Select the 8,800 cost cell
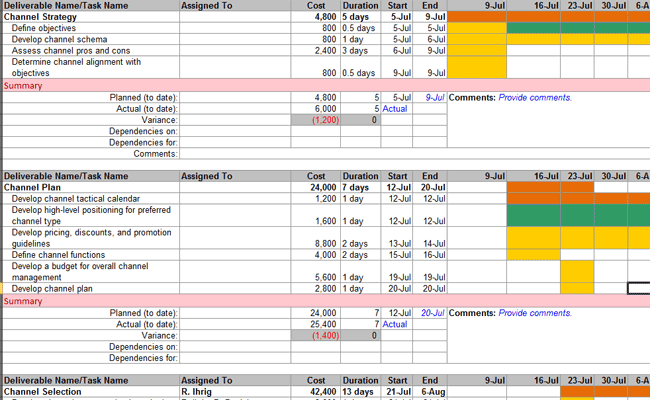The height and width of the screenshot is (400, 650). (316, 238)
